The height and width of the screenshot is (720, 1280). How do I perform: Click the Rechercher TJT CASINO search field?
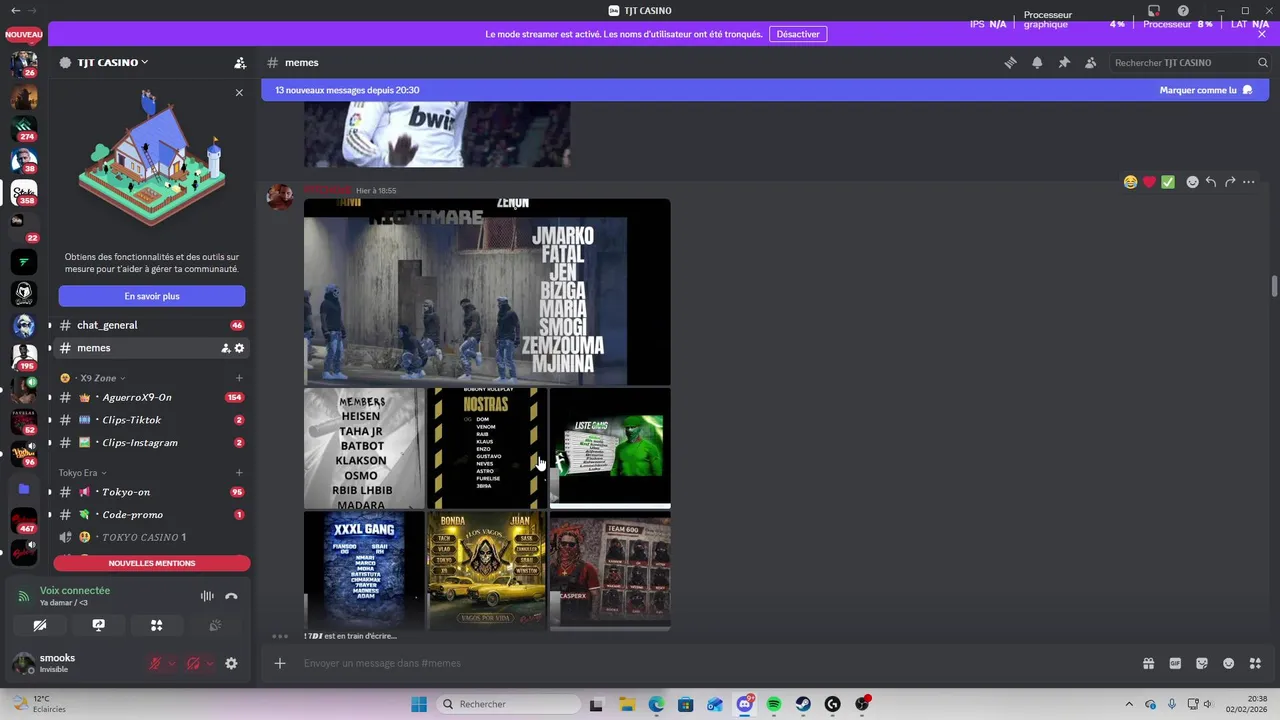(x=1190, y=62)
